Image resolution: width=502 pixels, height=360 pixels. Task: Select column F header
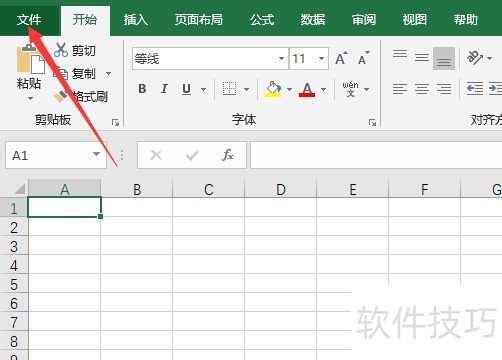[x=424, y=189]
